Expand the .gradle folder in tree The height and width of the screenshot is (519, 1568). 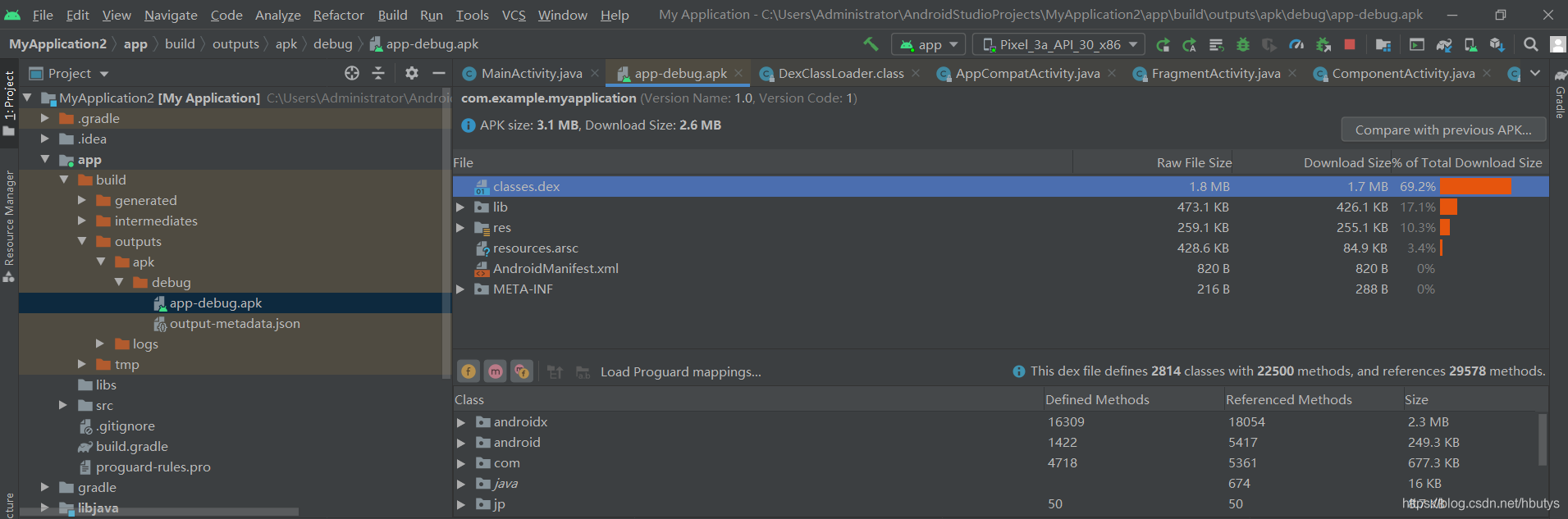pyautogui.click(x=45, y=118)
